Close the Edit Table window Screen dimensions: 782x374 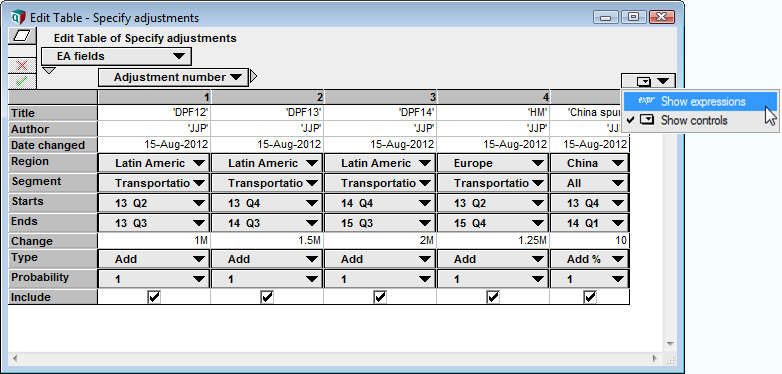[662, 17]
